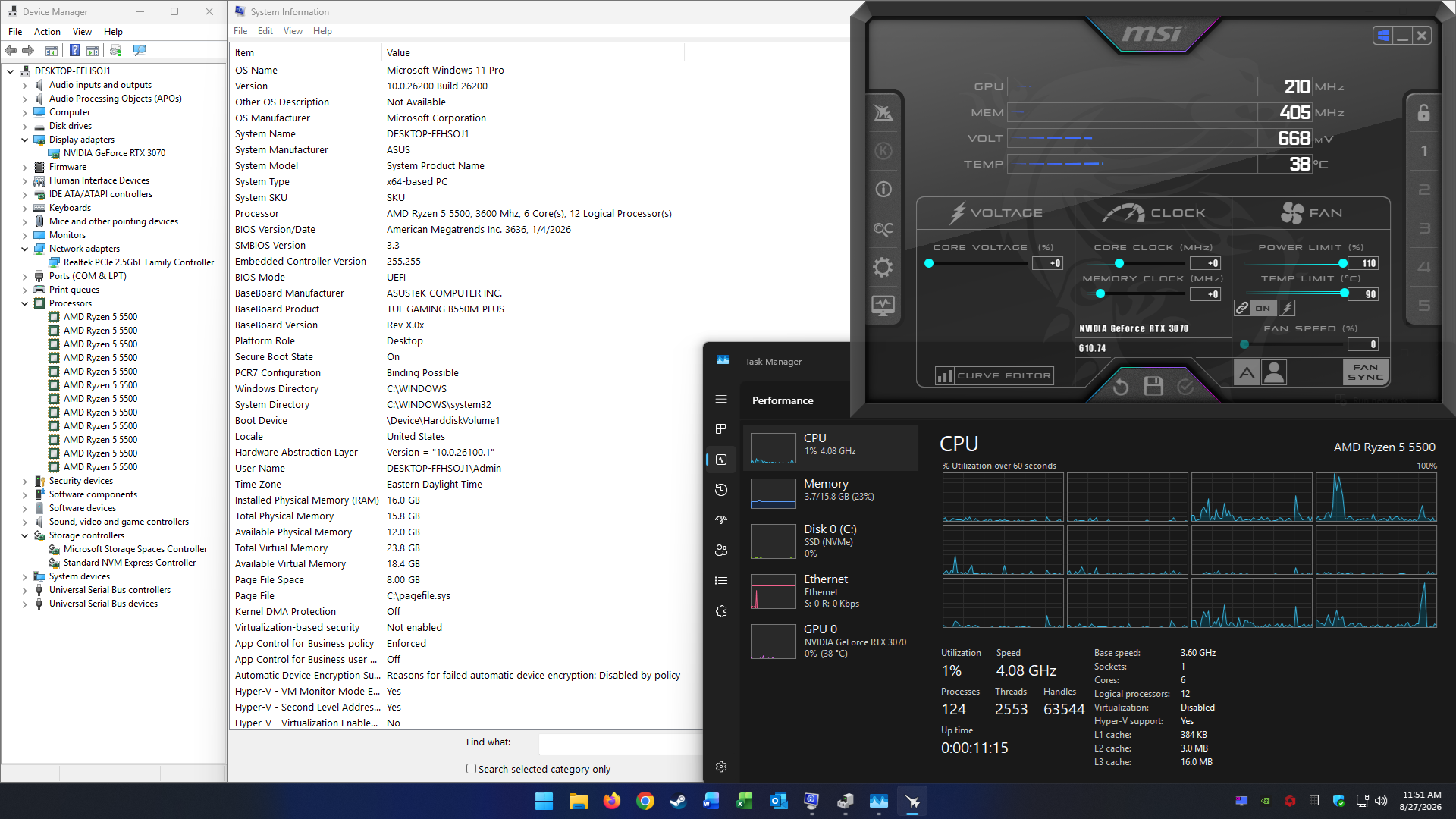Open Task Manager Details icon

click(721, 581)
